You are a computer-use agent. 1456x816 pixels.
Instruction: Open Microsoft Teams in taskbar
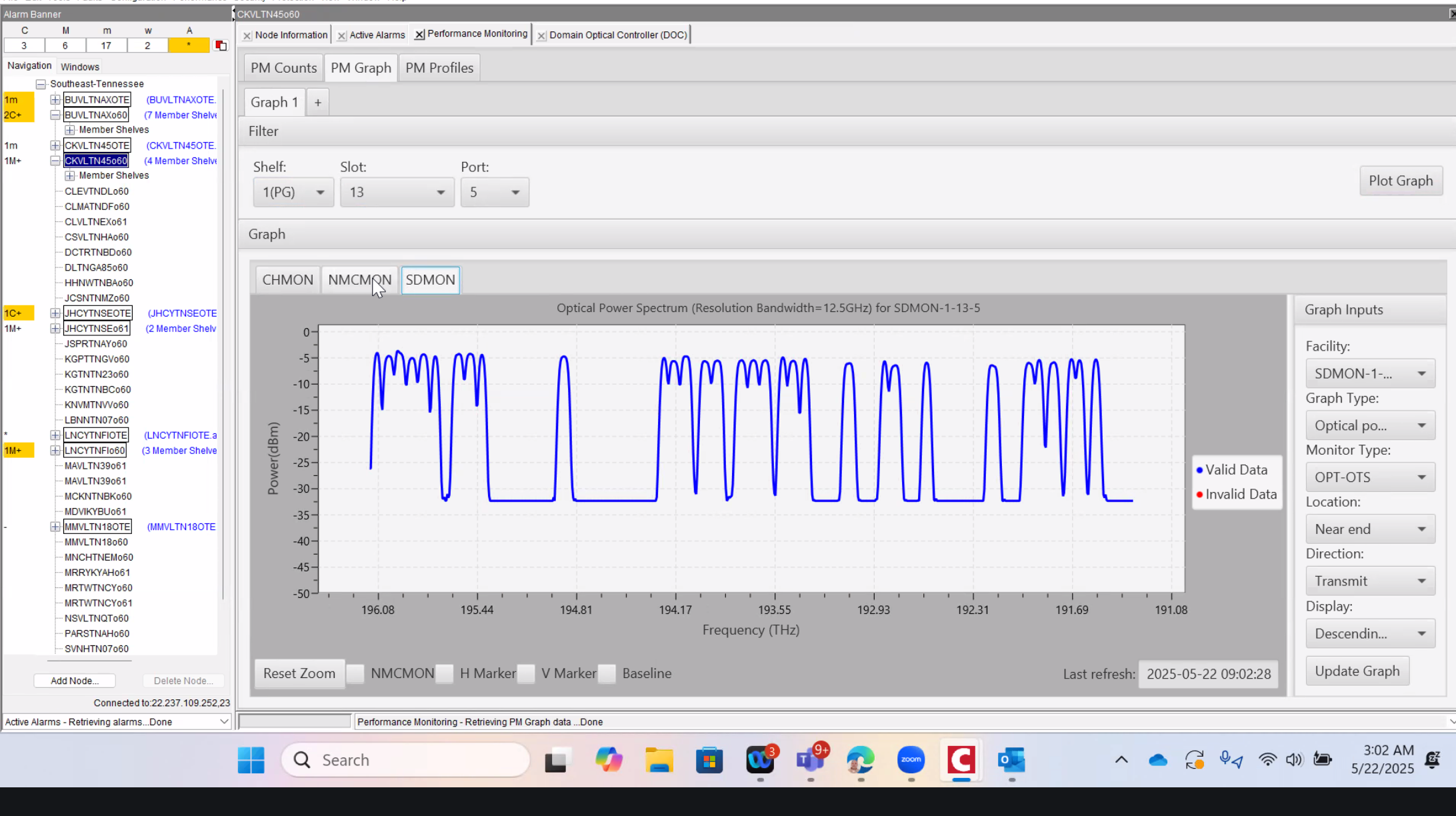[x=811, y=759]
